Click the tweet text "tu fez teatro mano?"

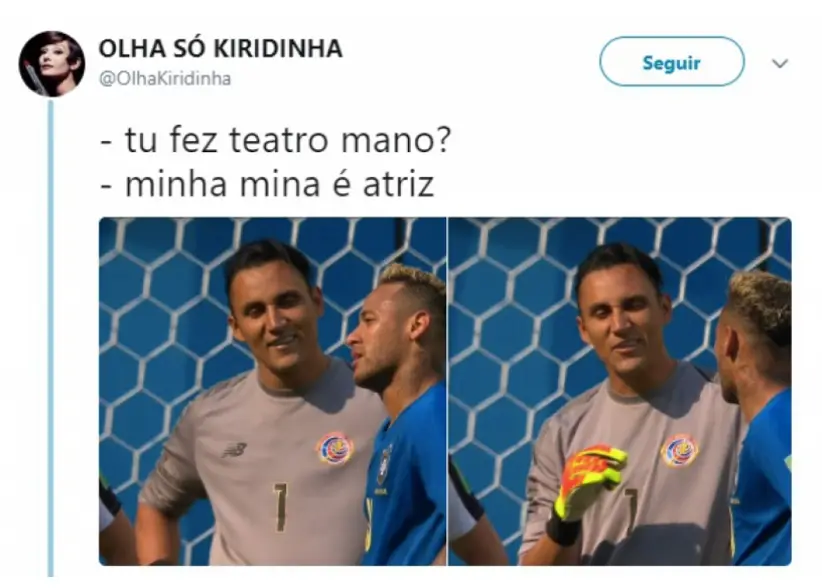tap(287, 139)
